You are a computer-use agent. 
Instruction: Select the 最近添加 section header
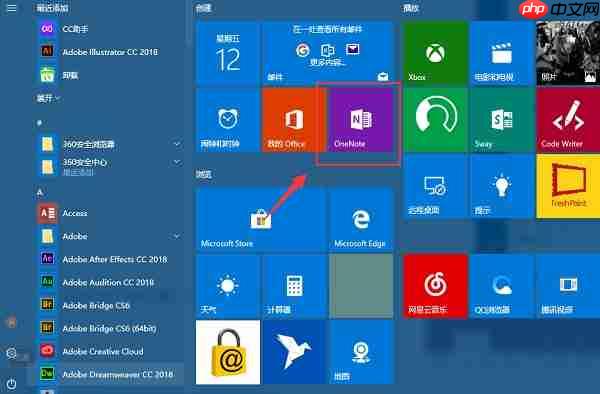coord(52,8)
